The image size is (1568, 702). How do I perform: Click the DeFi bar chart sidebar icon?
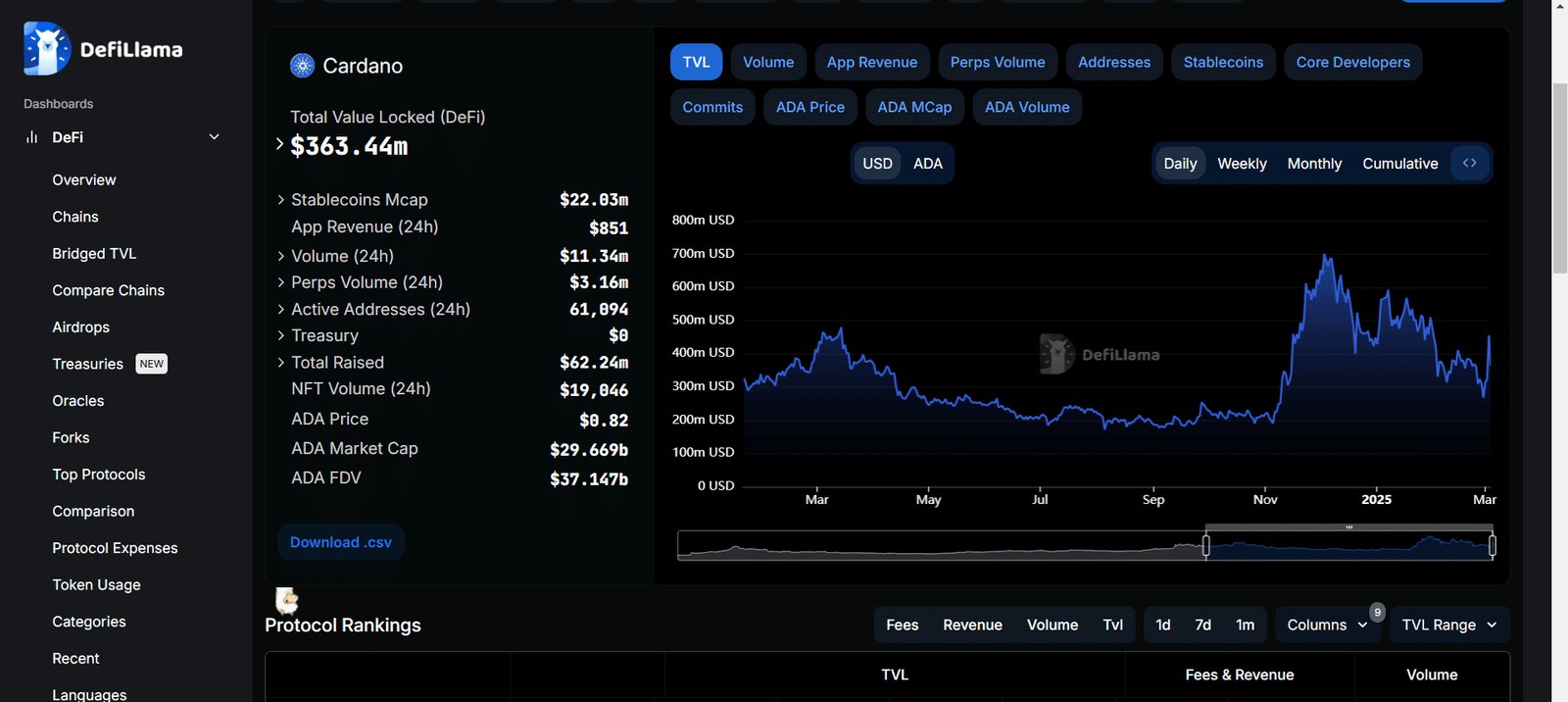click(x=31, y=137)
